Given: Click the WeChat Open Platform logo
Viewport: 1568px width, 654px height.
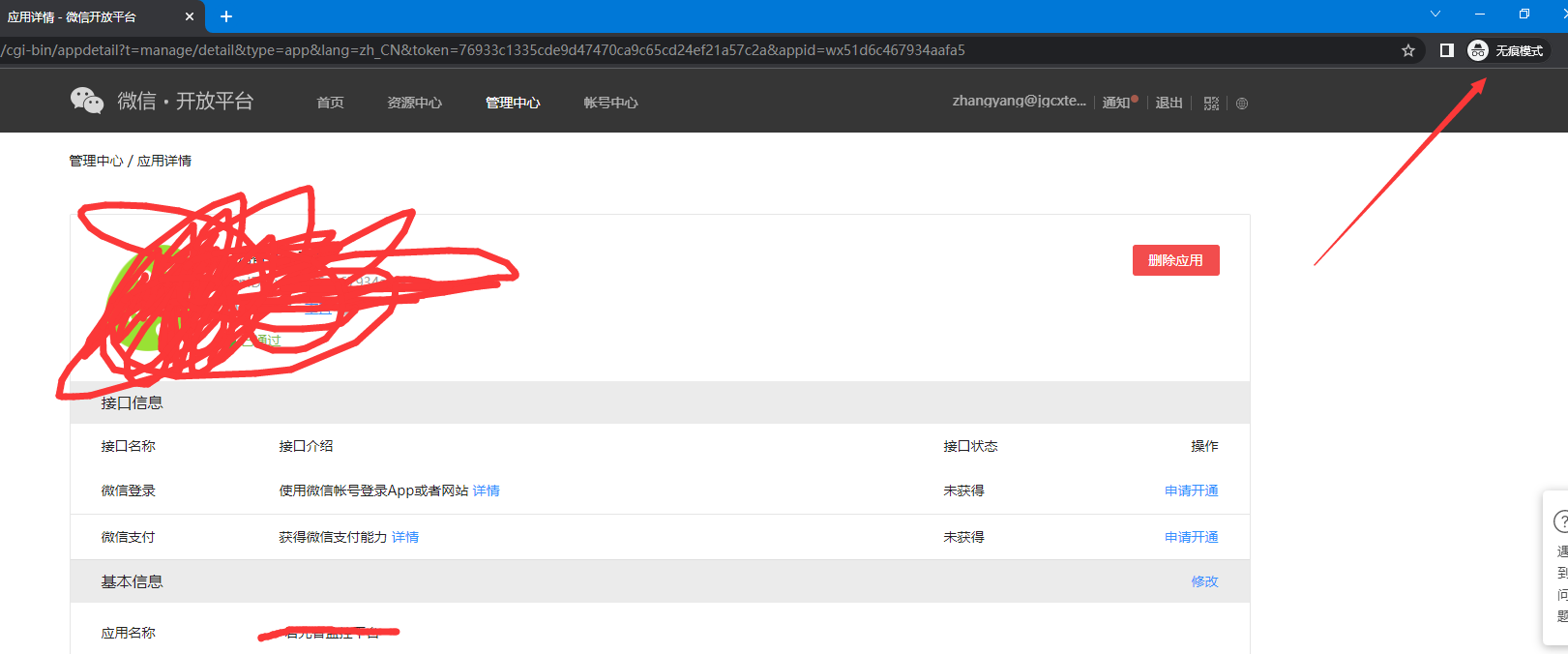Looking at the screenshot, I should 162,101.
